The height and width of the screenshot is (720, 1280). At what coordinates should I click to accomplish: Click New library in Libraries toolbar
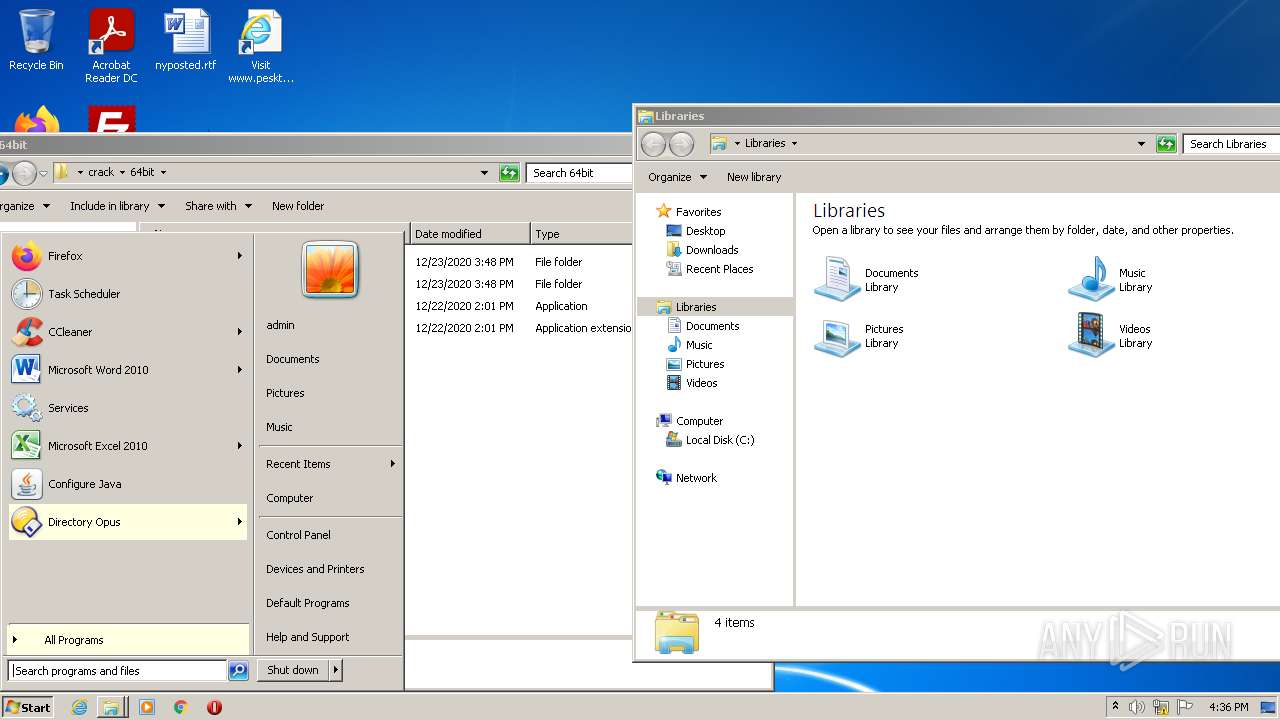754,177
